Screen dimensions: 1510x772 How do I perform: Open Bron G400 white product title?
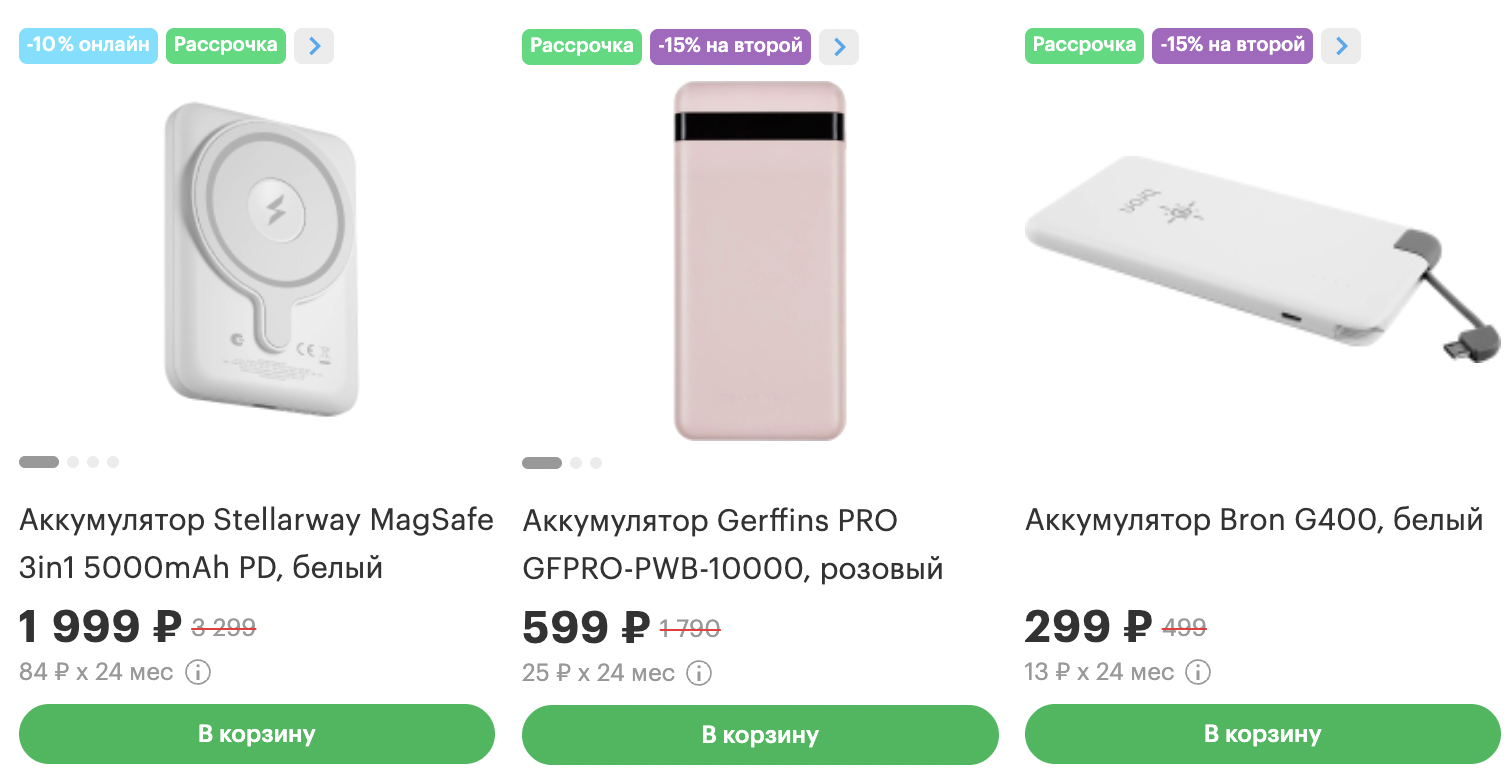pyautogui.click(x=1254, y=521)
